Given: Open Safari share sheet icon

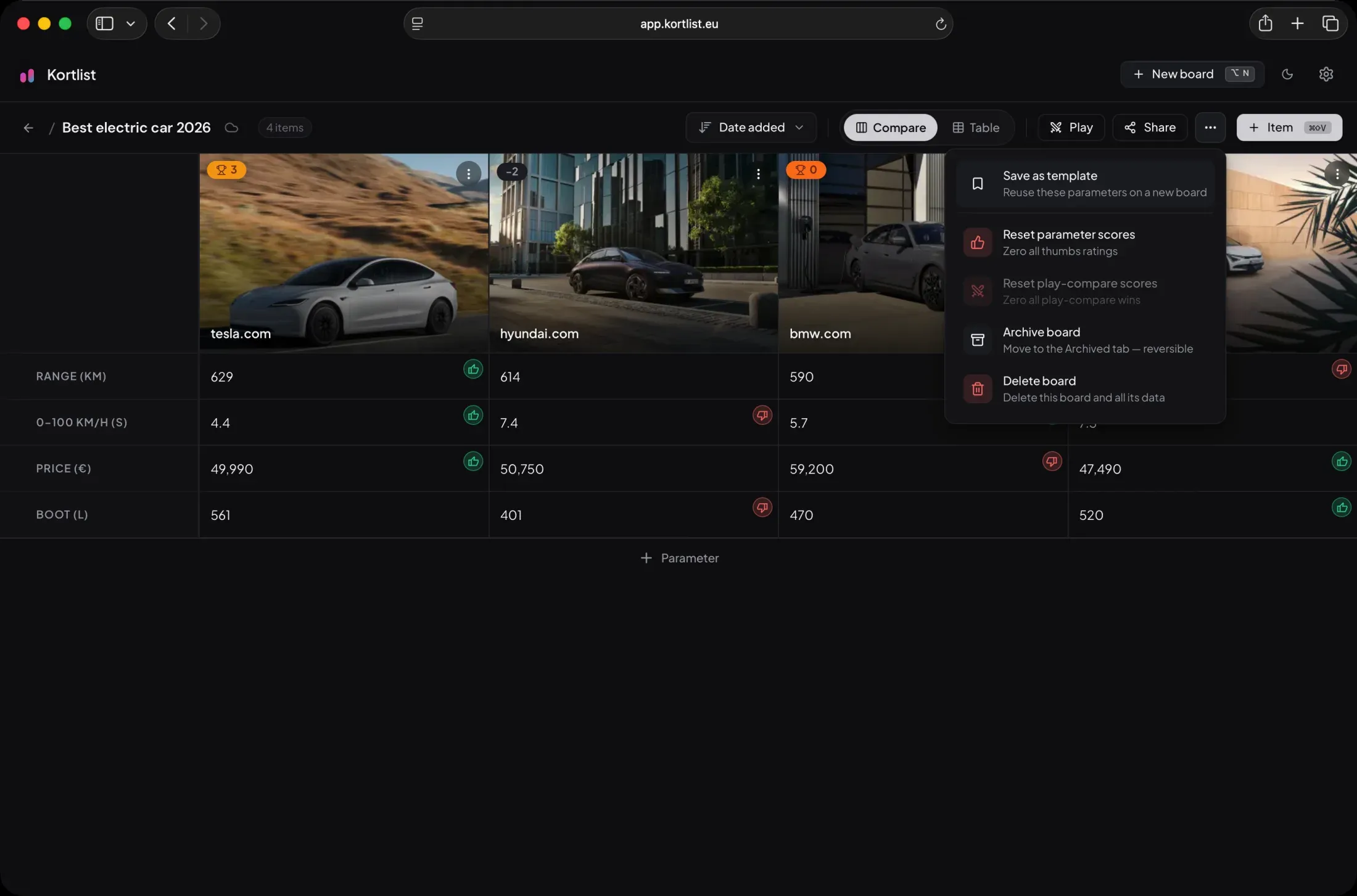Looking at the screenshot, I should pos(1265,23).
